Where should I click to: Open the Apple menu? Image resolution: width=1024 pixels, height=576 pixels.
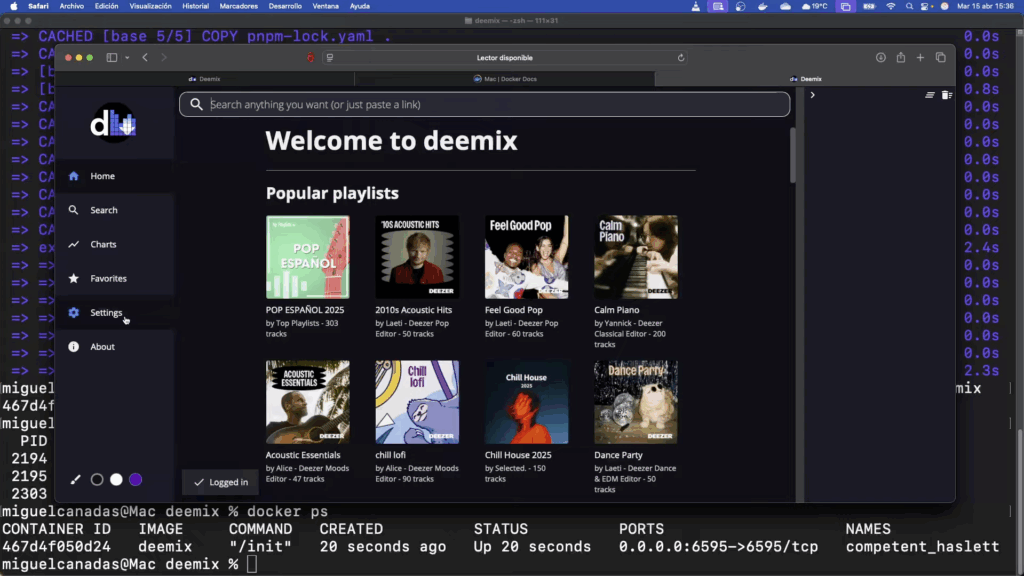(14, 6)
